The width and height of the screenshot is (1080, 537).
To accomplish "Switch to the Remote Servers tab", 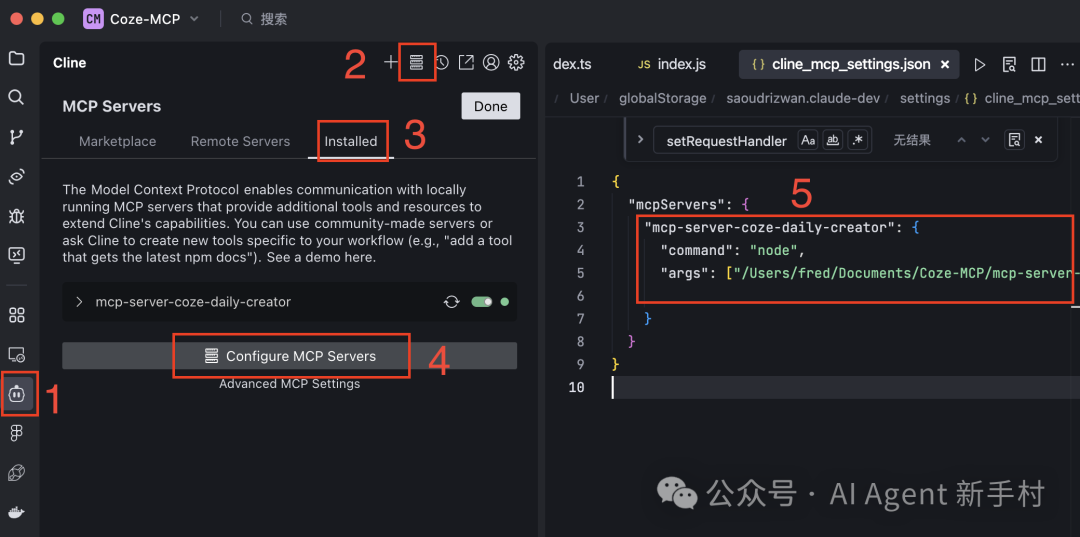I will [240, 141].
